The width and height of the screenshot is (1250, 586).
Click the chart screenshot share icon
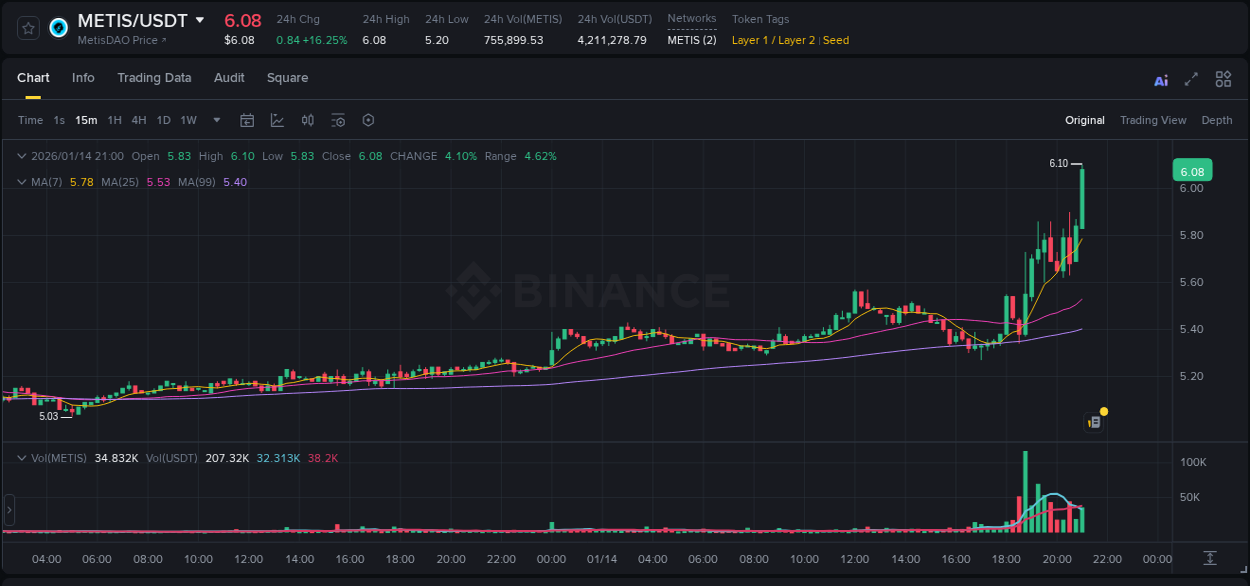1094,421
